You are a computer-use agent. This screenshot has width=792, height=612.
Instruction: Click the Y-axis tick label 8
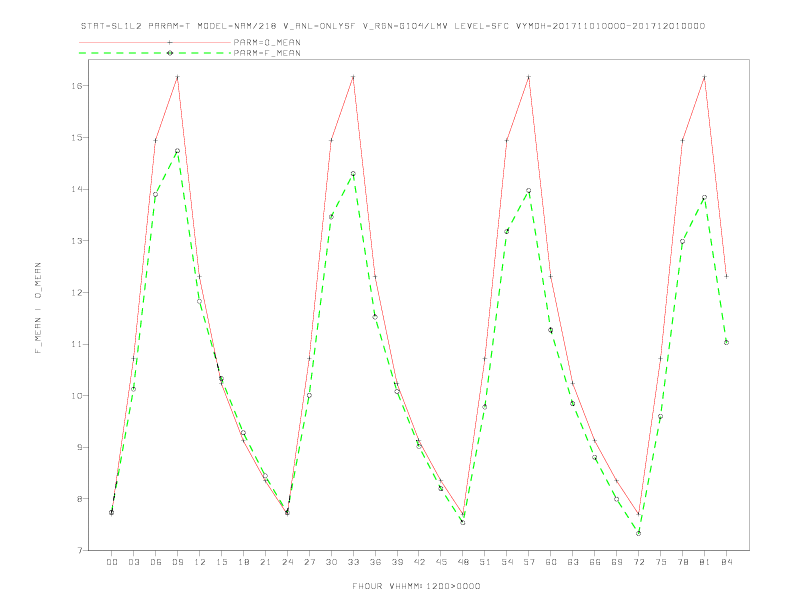click(x=79, y=499)
